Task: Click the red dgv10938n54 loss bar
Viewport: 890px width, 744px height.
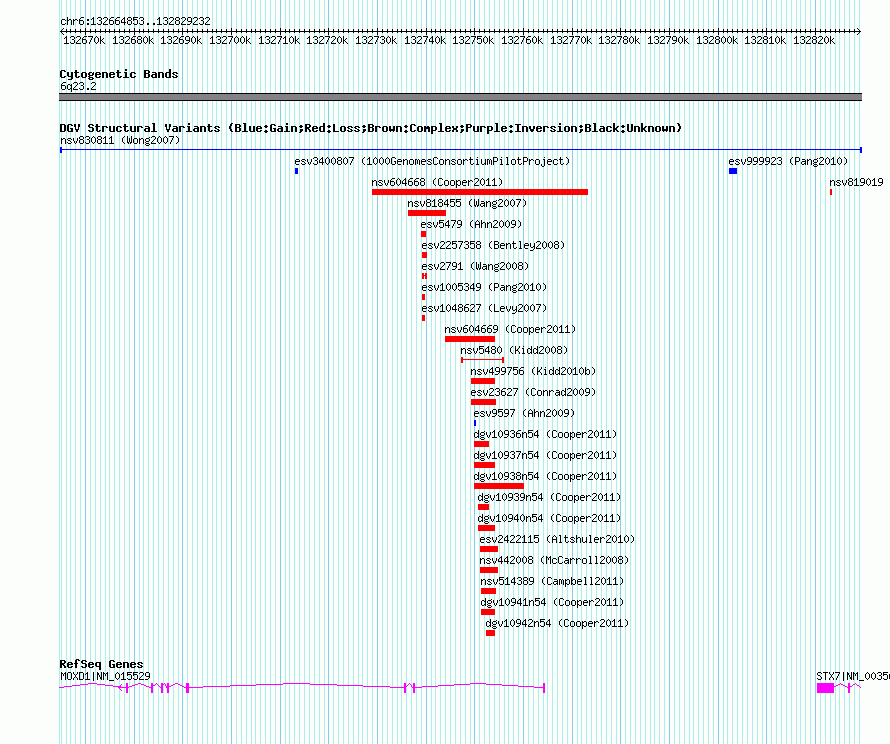Action: (x=499, y=486)
